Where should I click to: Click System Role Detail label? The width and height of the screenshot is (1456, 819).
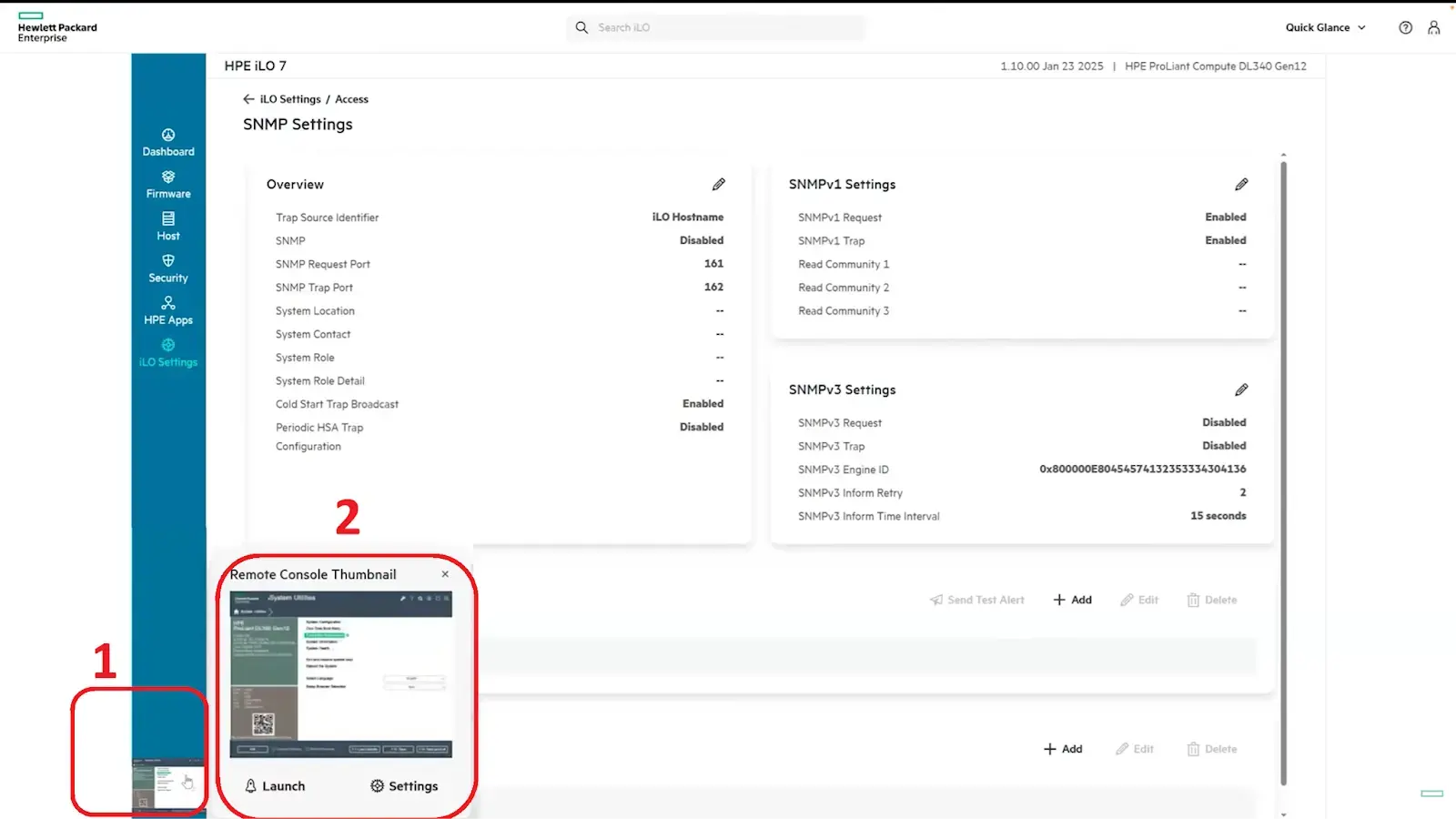click(x=320, y=380)
